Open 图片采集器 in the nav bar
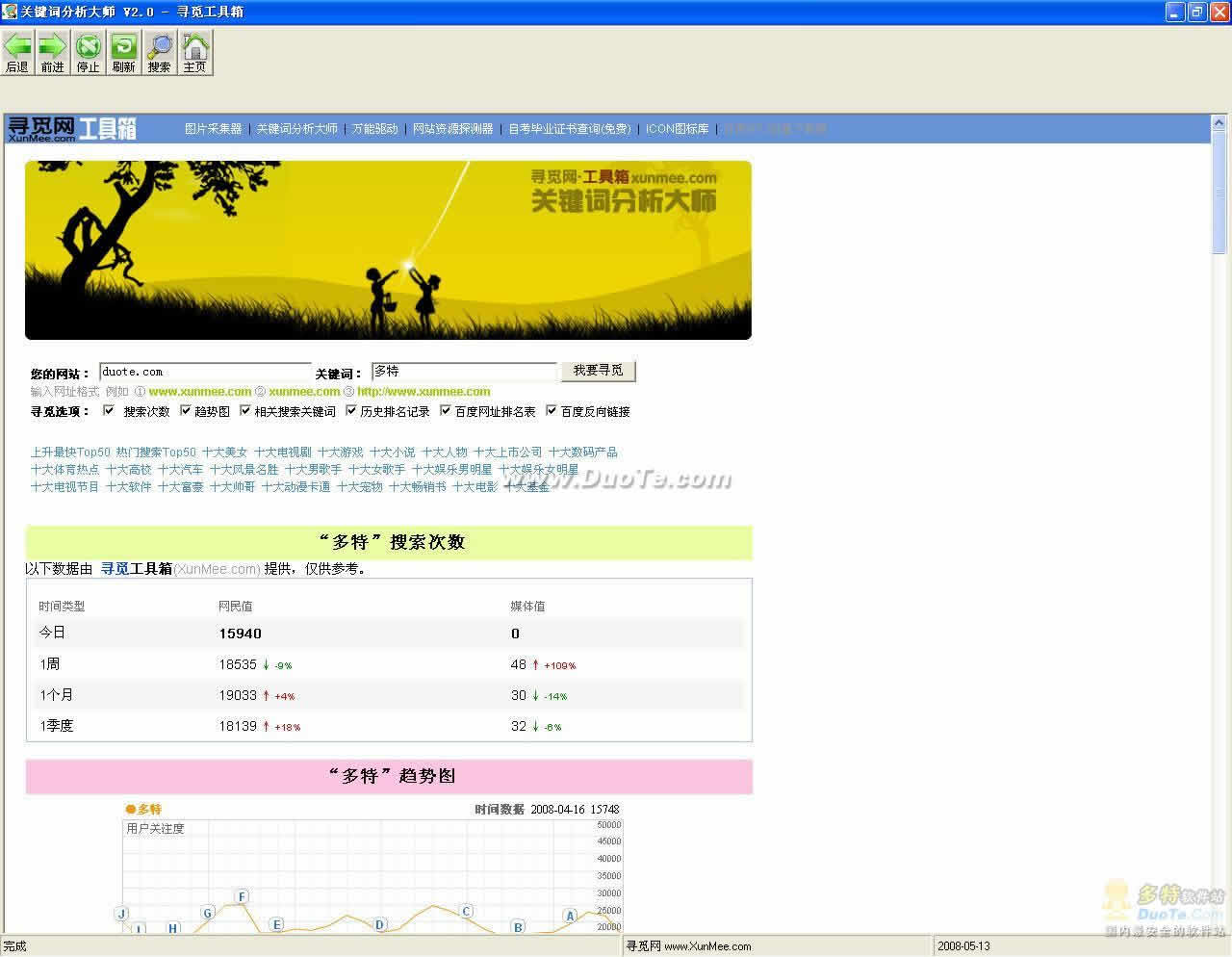 click(214, 128)
